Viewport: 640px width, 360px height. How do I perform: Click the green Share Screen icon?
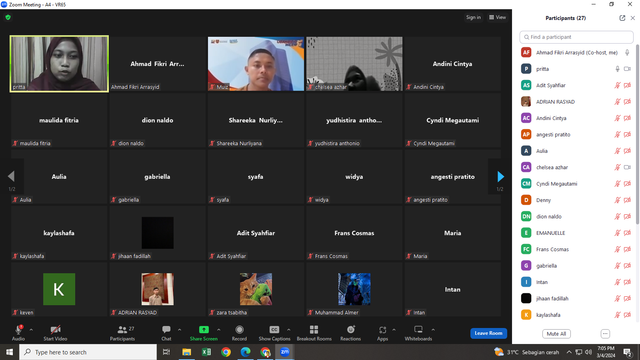pos(204,329)
